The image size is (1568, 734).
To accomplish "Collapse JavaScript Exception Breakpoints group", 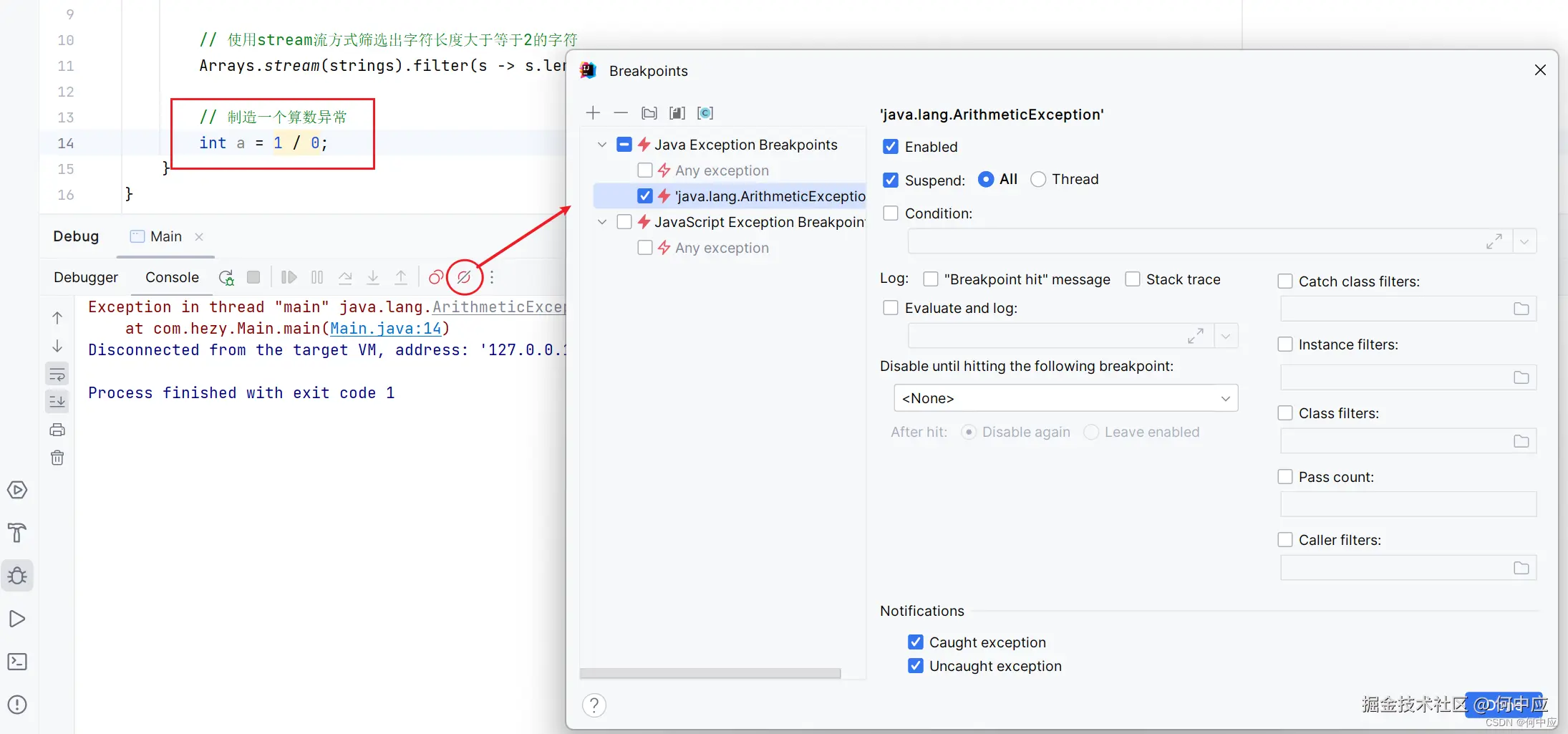I will 602,222.
